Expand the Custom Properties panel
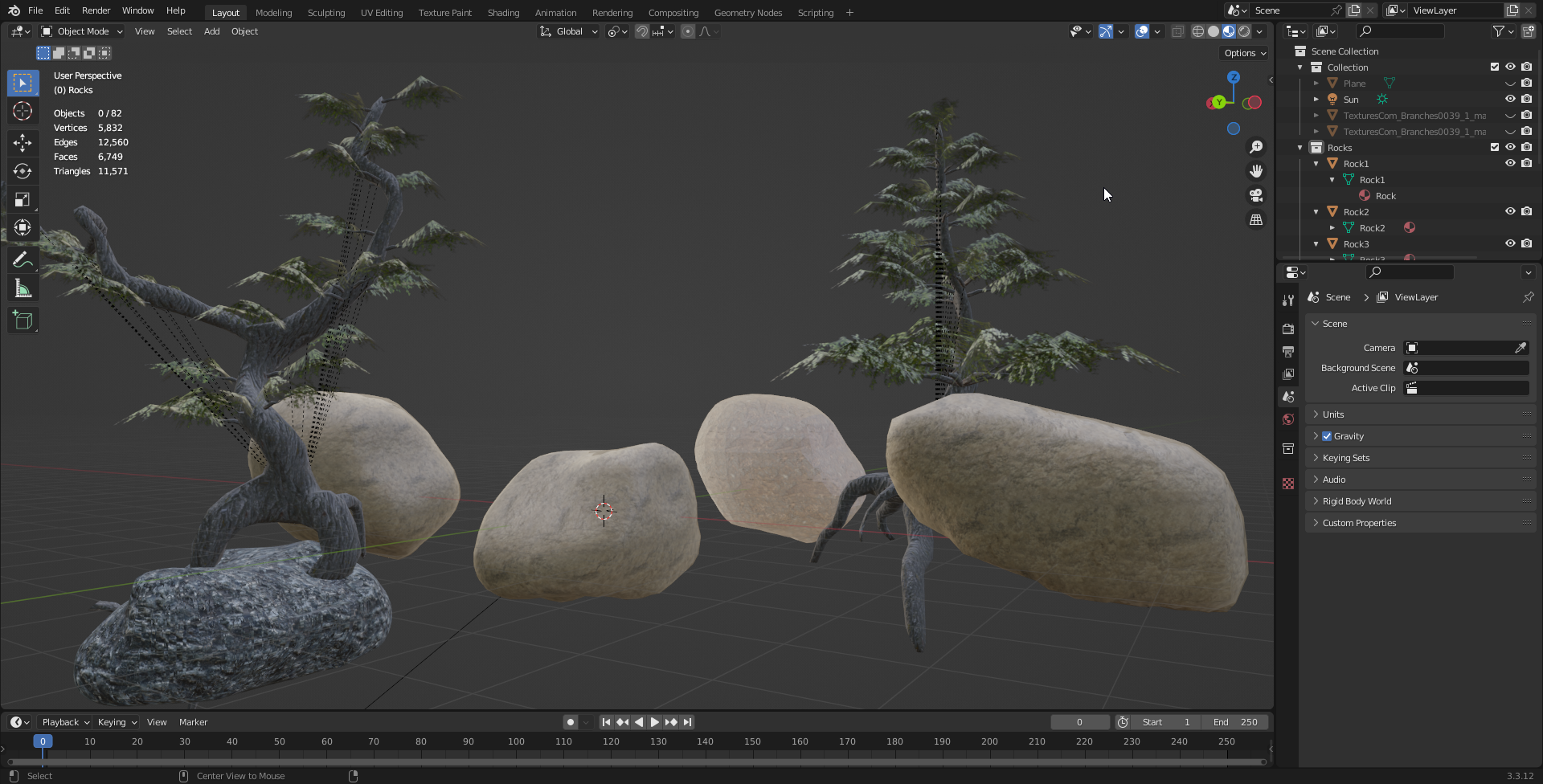Viewport: 1543px width, 784px height. click(1420, 523)
